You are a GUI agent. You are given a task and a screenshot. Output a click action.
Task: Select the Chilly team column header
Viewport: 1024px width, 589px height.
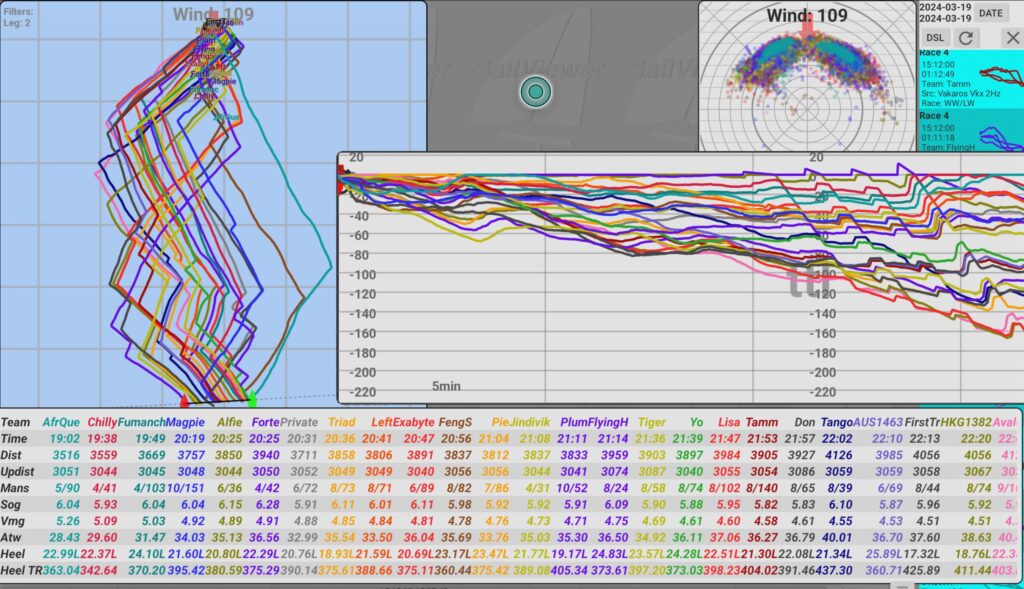point(102,422)
